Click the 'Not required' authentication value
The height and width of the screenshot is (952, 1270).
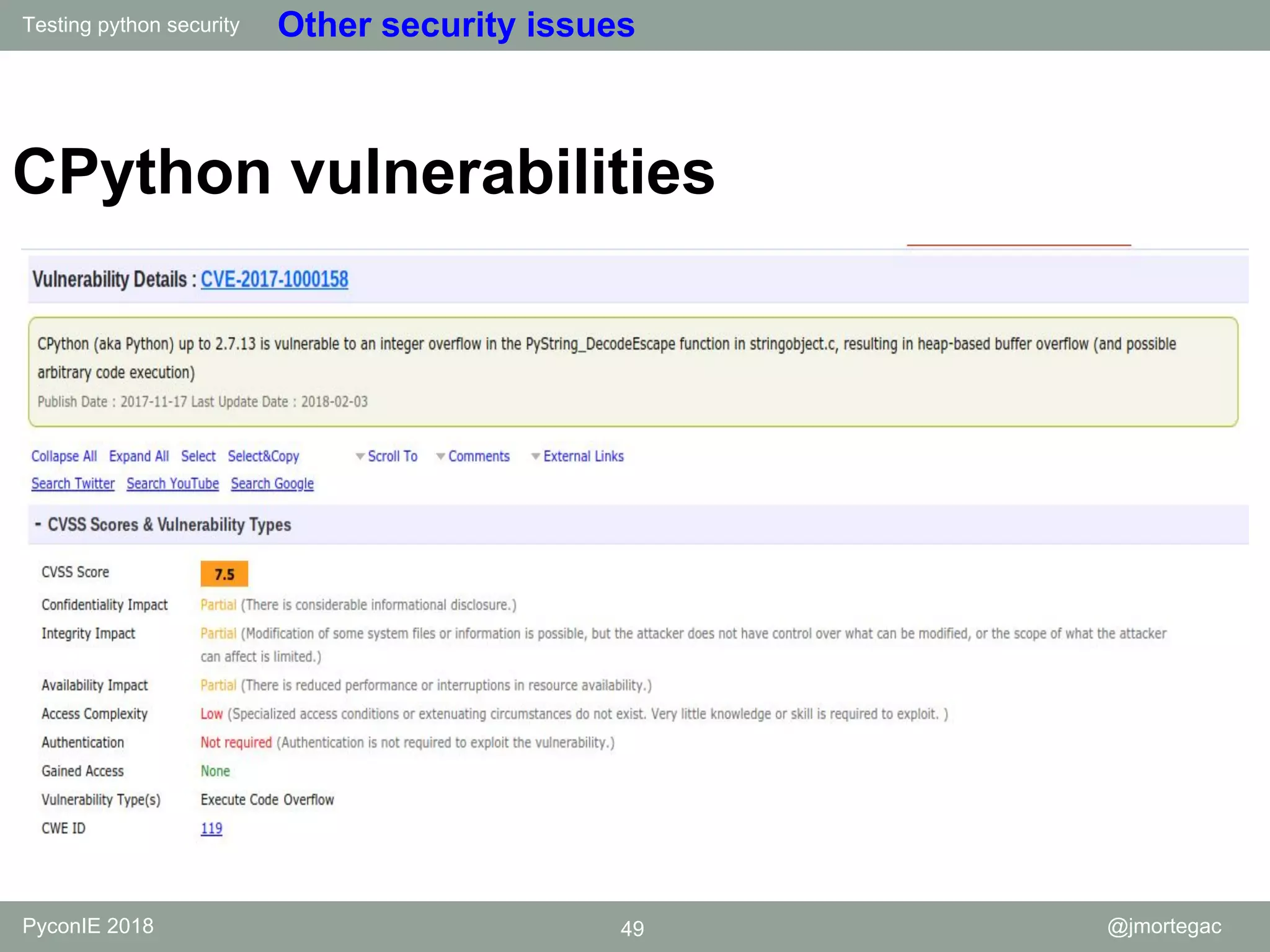click(x=236, y=743)
